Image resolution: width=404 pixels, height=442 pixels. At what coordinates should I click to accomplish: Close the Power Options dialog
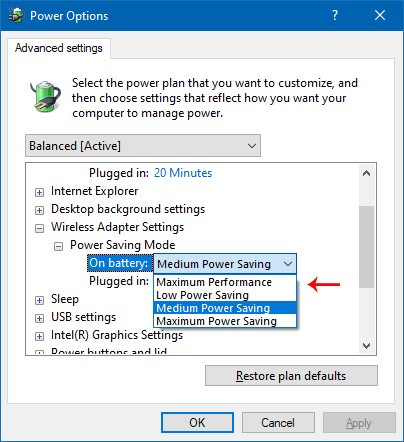(380, 15)
